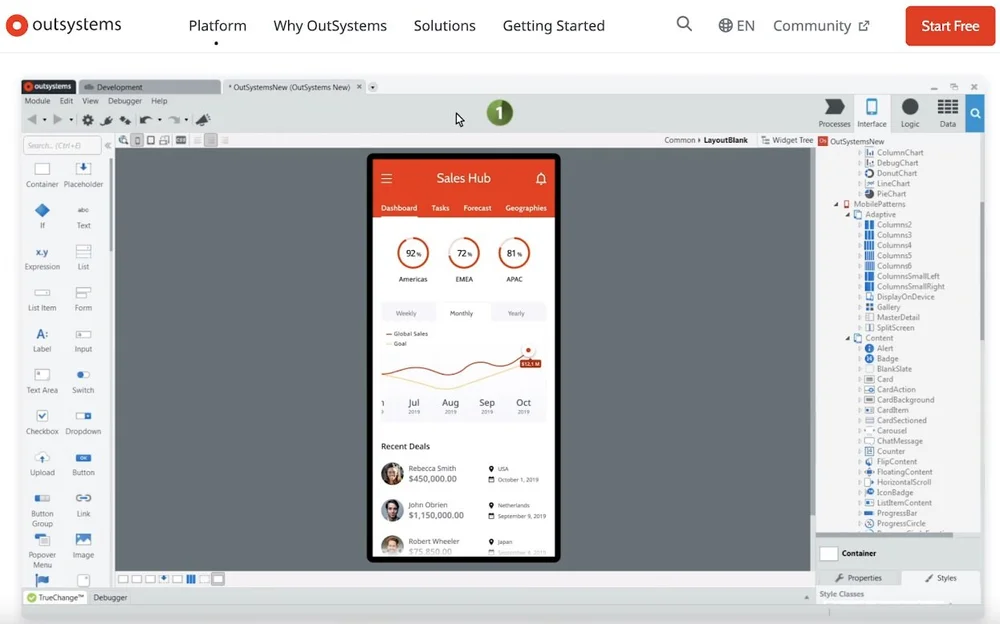The image size is (1000, 624).
Task: Select the Label widget
Action: pos(42,339)
